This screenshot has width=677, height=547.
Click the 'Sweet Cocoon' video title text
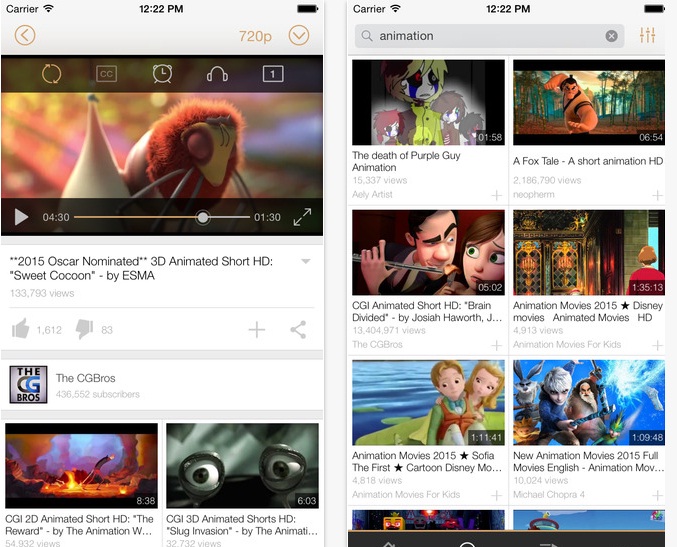click(141, 268)
